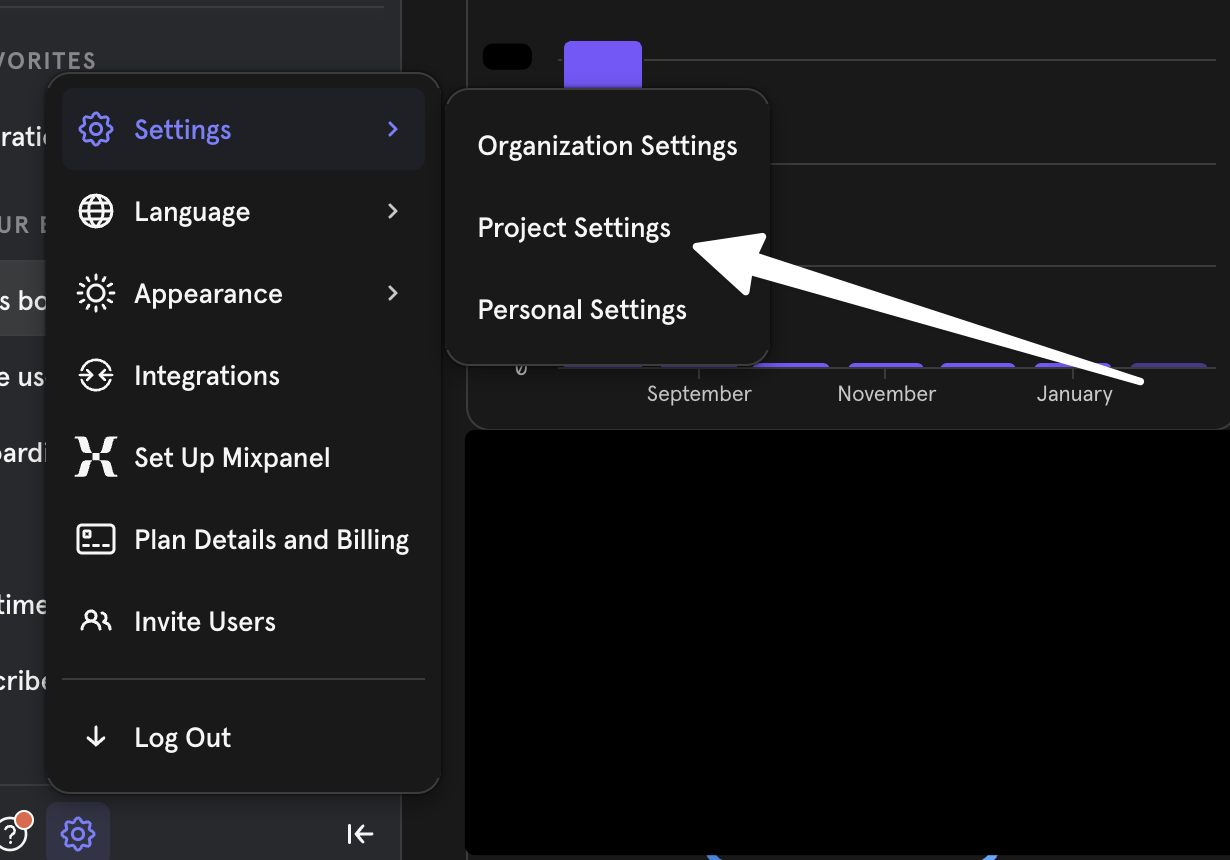
Task: Open Plan Details and Billing
Action: point(271,540)
